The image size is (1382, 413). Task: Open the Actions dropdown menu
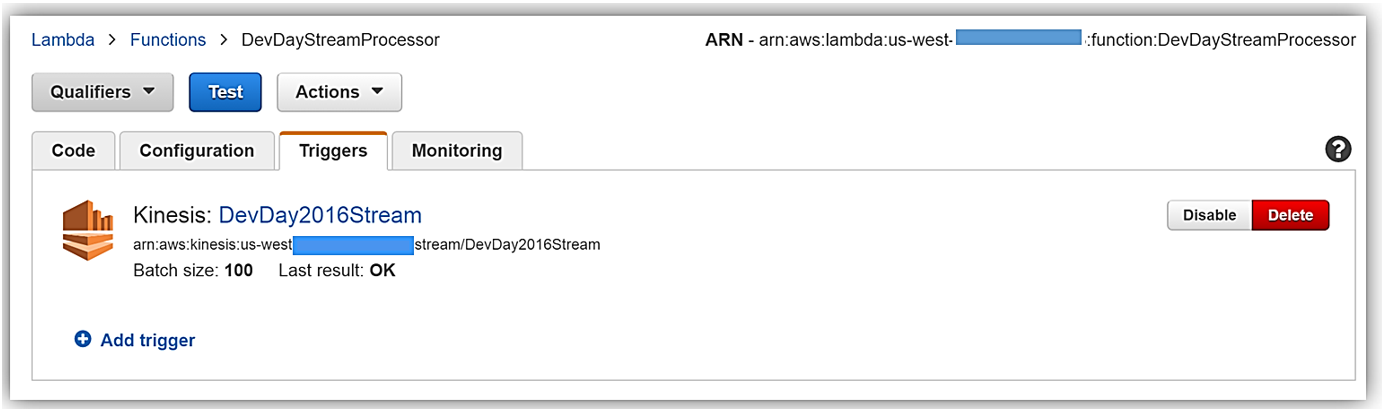[339, 92]
